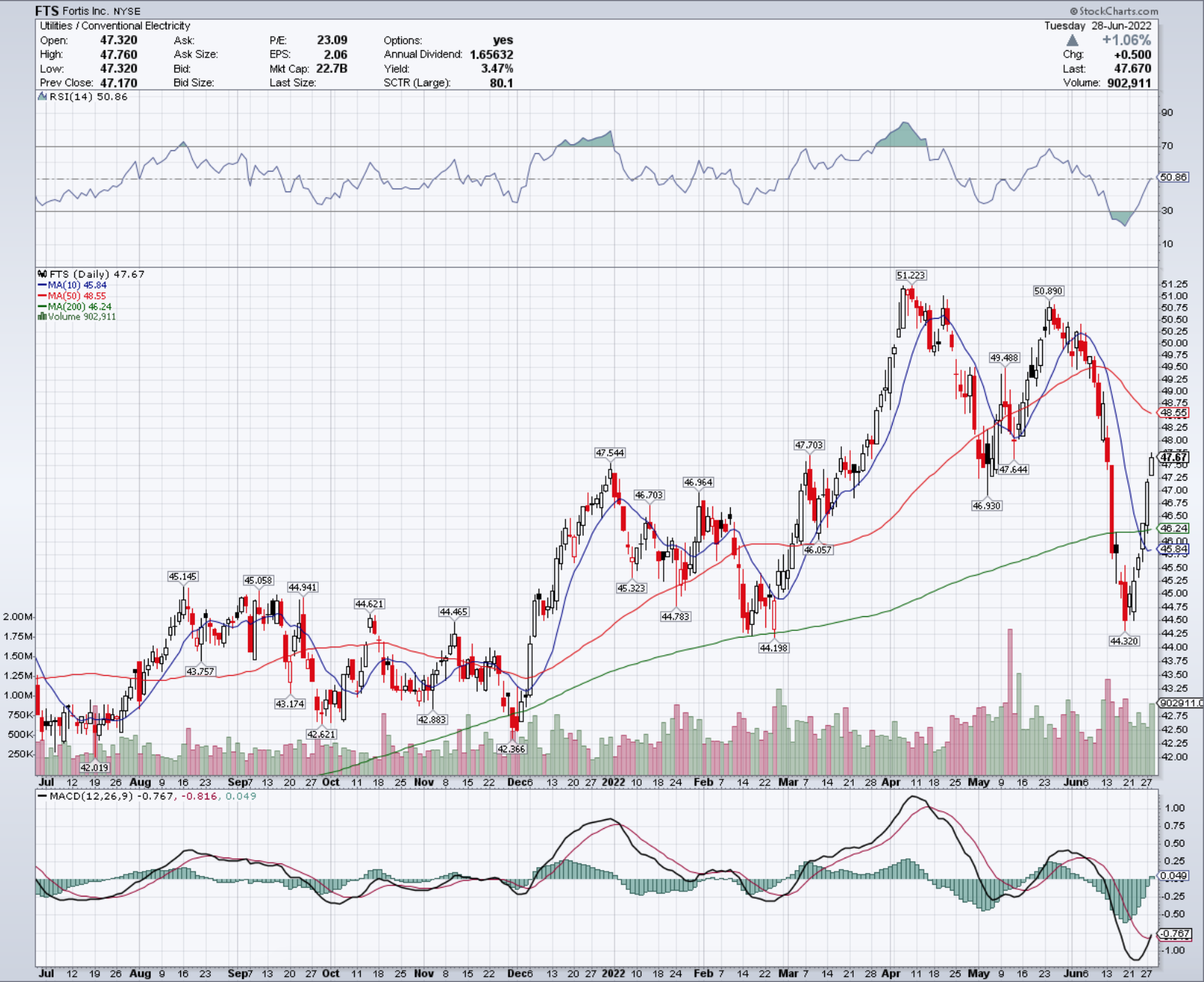Click the 49.488 price label in May
This screenshot has width=1204, height=982.
pos(1004,358)
